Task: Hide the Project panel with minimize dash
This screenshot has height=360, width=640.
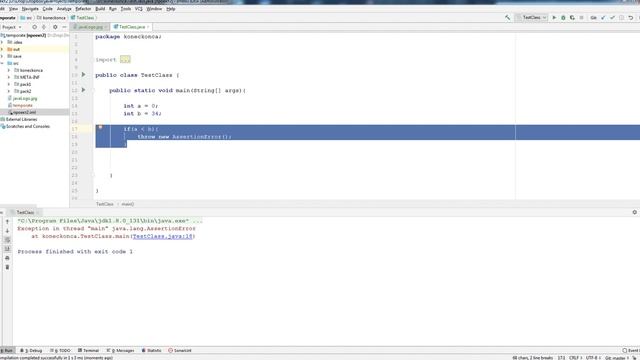Action: [64, 27]
